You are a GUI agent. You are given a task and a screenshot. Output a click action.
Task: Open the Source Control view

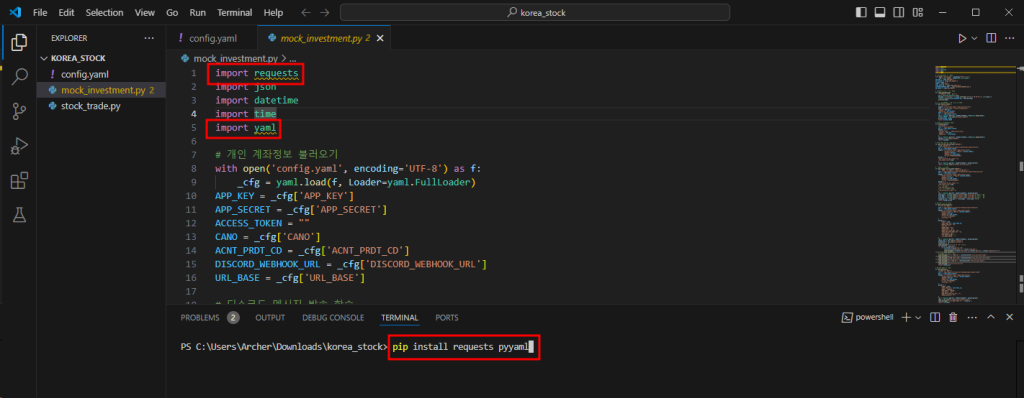click(19, 112)
